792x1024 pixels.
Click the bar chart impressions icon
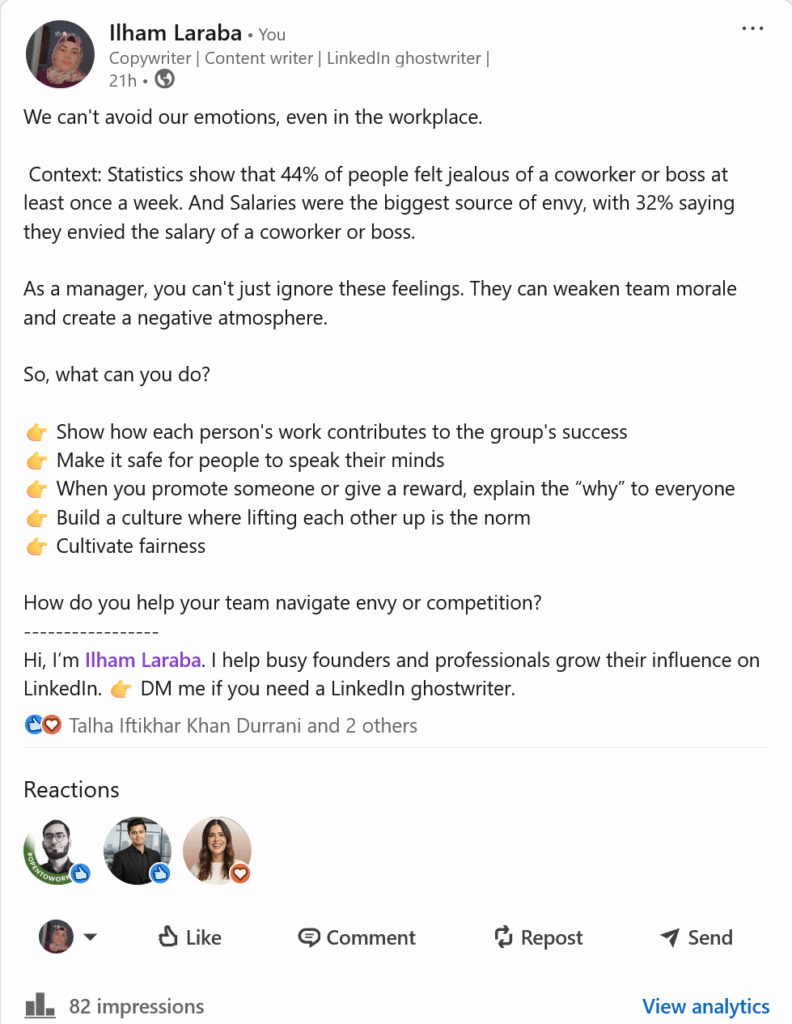(x=39, y=1005)
